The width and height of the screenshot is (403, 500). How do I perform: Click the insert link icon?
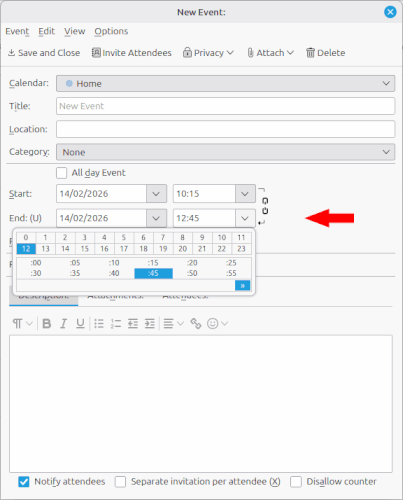[196, 323]
